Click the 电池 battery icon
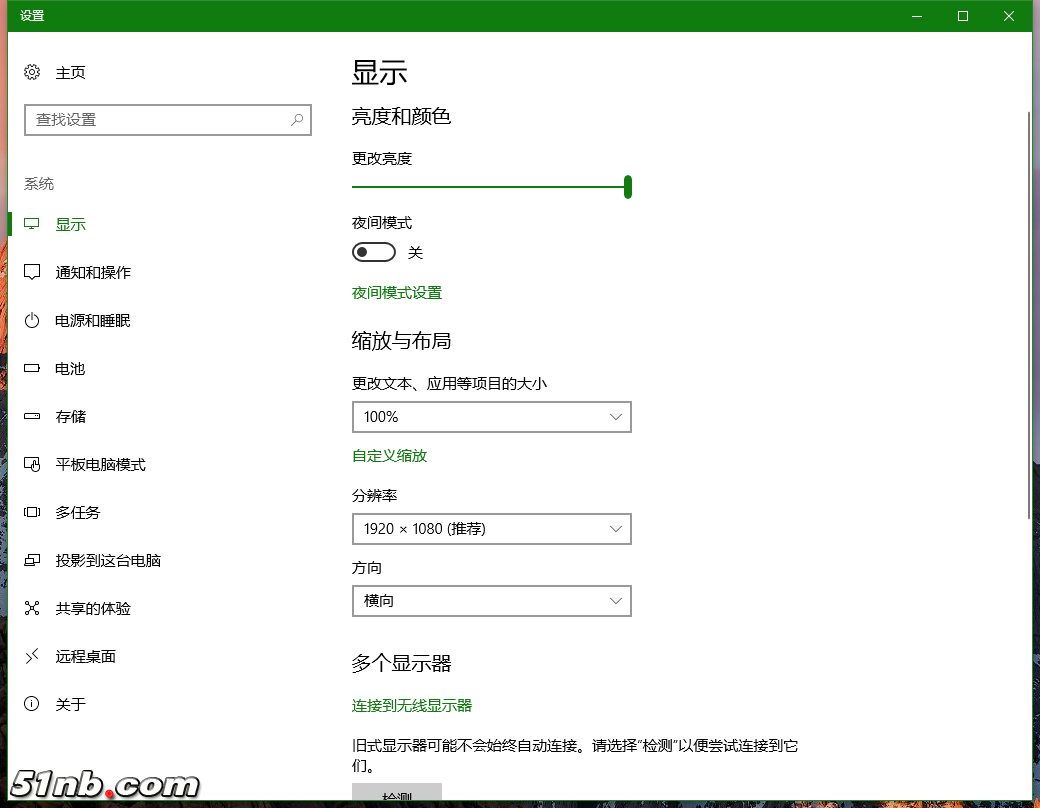The height and width of the screenshot is (808, 1040). click(x=32, y=368)
